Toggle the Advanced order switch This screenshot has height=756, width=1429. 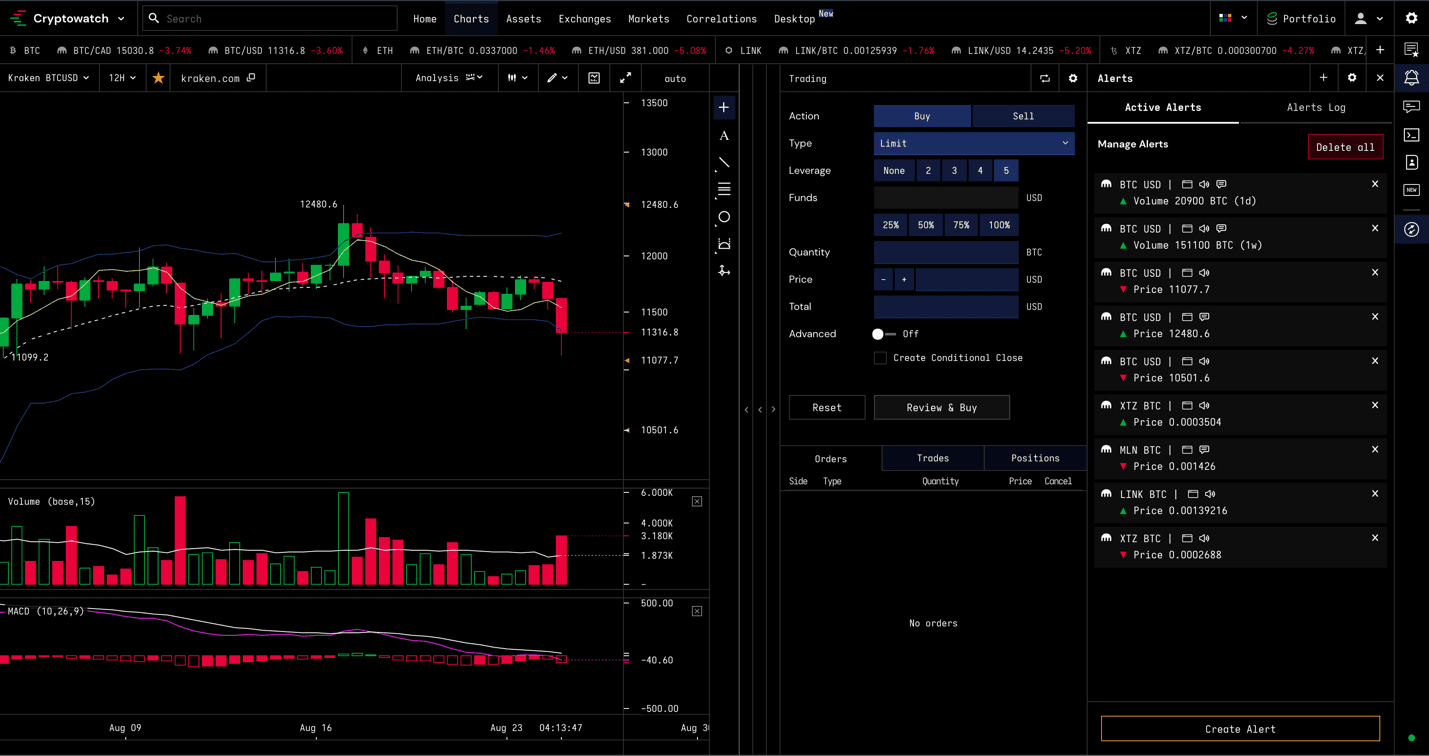[x=883, y=334]
